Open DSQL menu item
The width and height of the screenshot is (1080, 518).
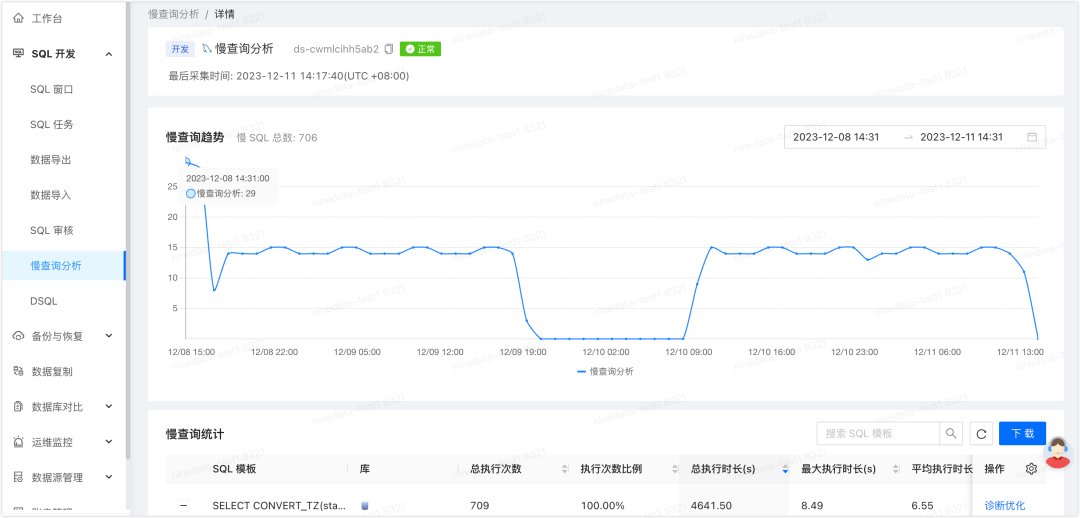(43, 301)
